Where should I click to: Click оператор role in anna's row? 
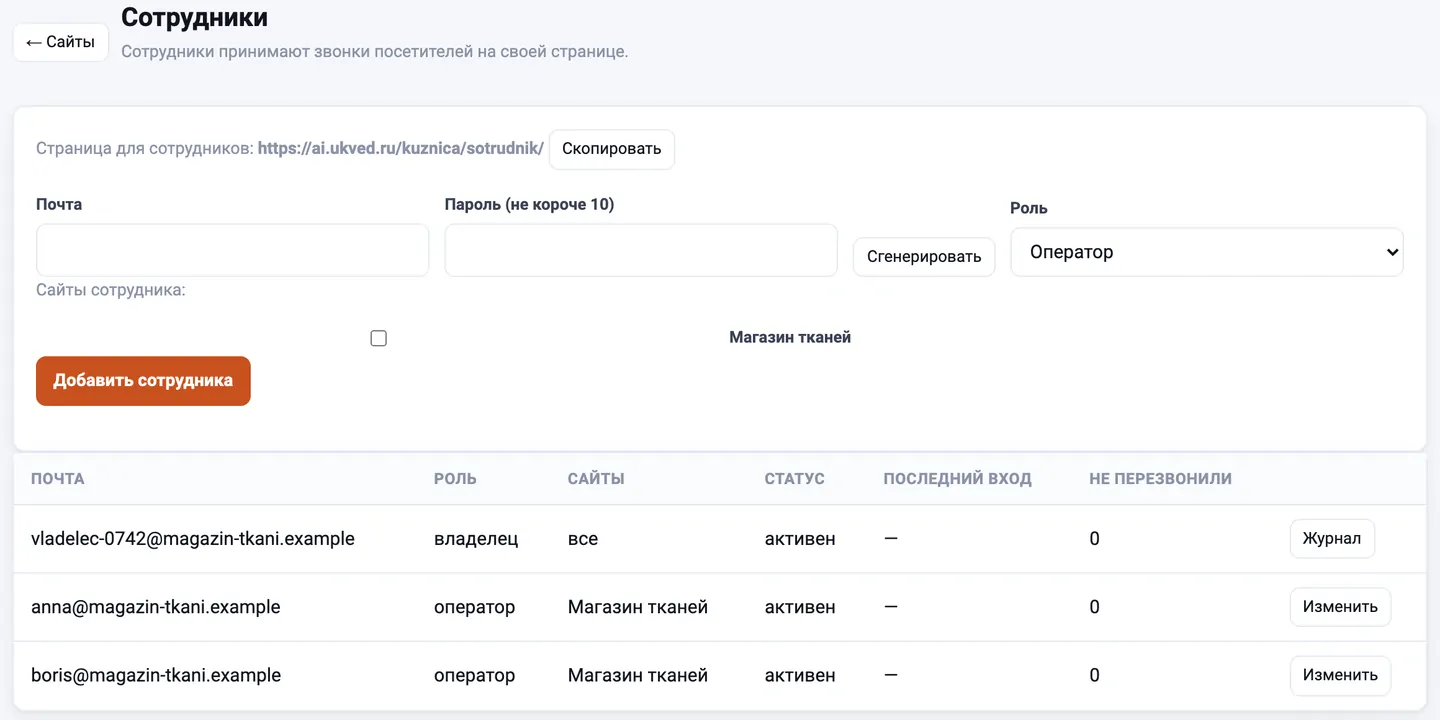[475, 607]
